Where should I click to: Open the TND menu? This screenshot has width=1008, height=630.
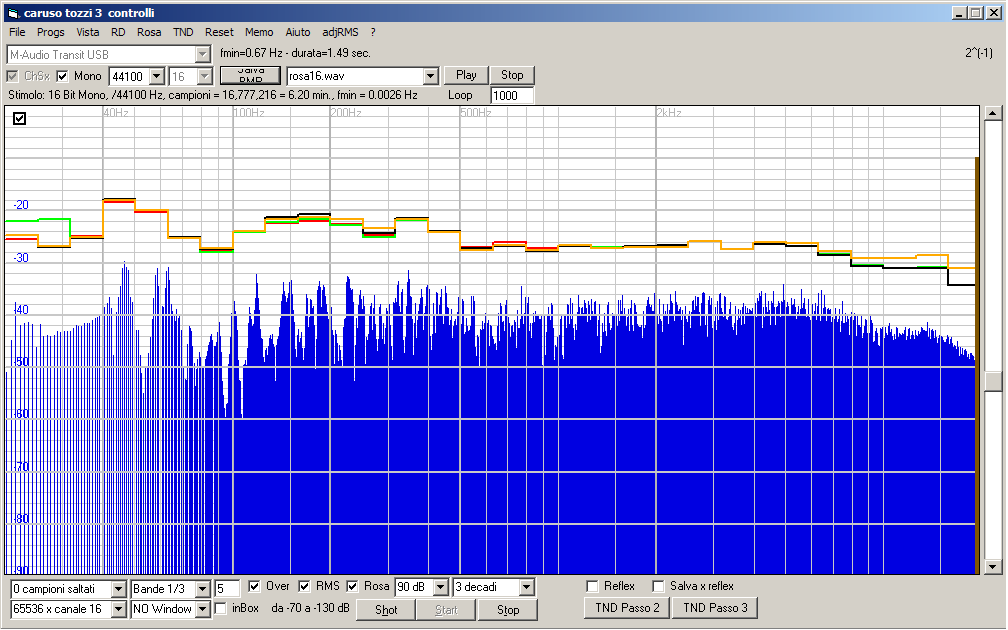click(x=183, y=32)
